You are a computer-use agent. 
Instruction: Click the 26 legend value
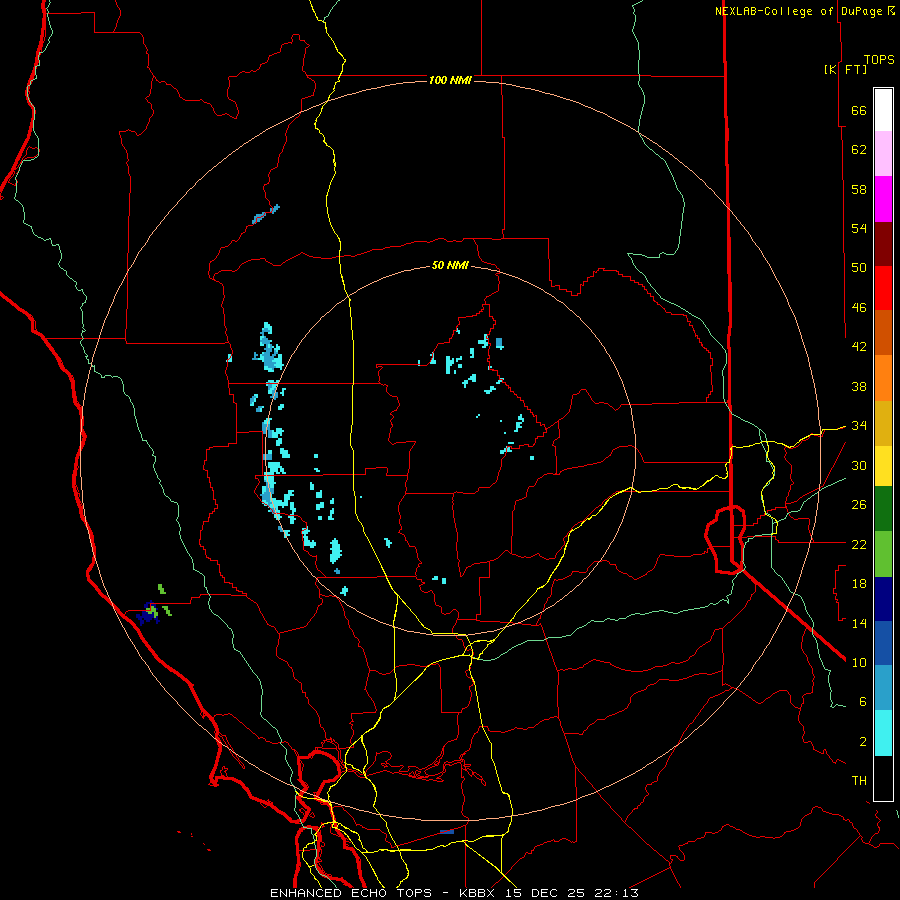[x=859, y=505]
